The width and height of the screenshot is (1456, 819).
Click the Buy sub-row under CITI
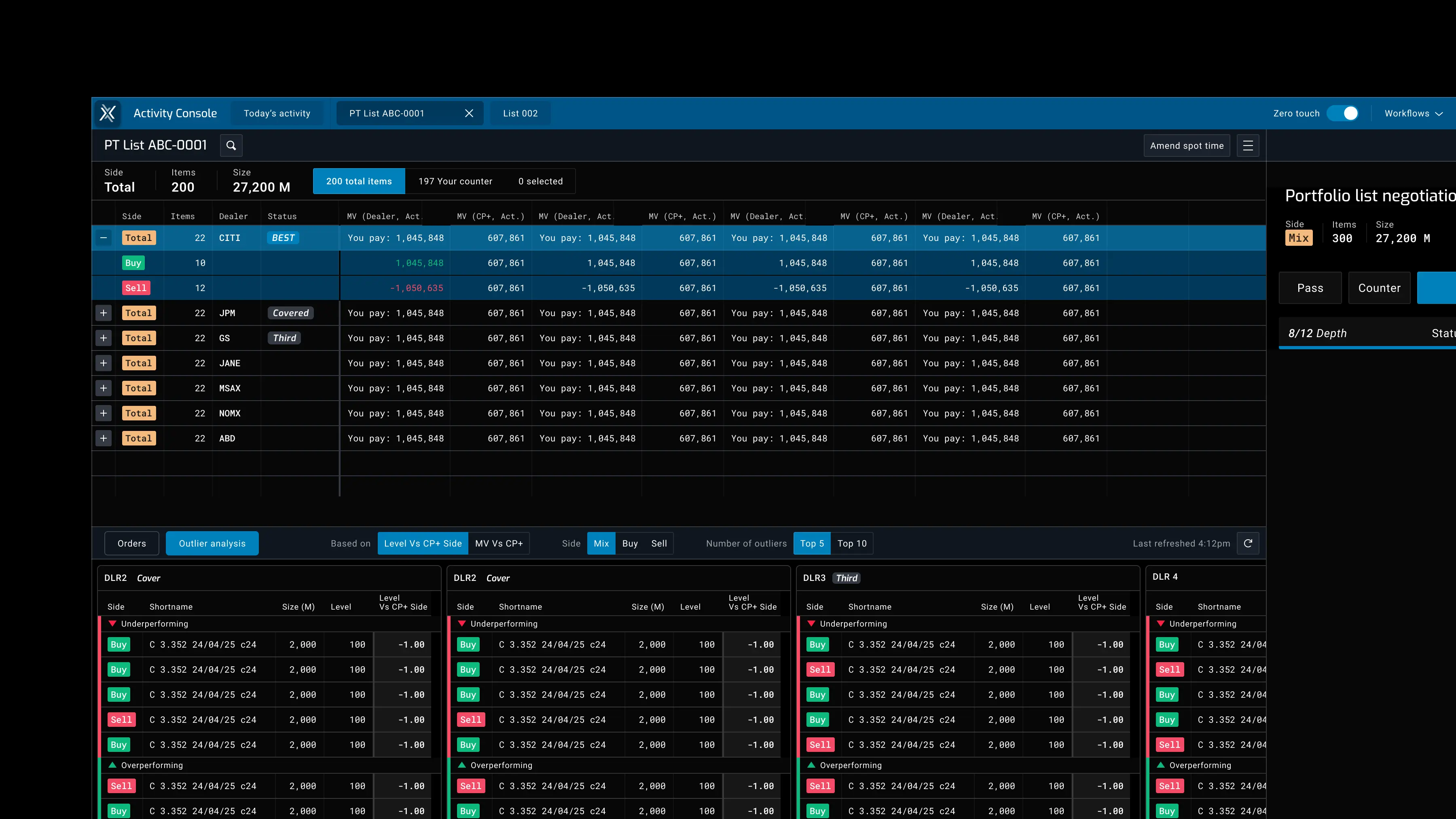point(678,263)
